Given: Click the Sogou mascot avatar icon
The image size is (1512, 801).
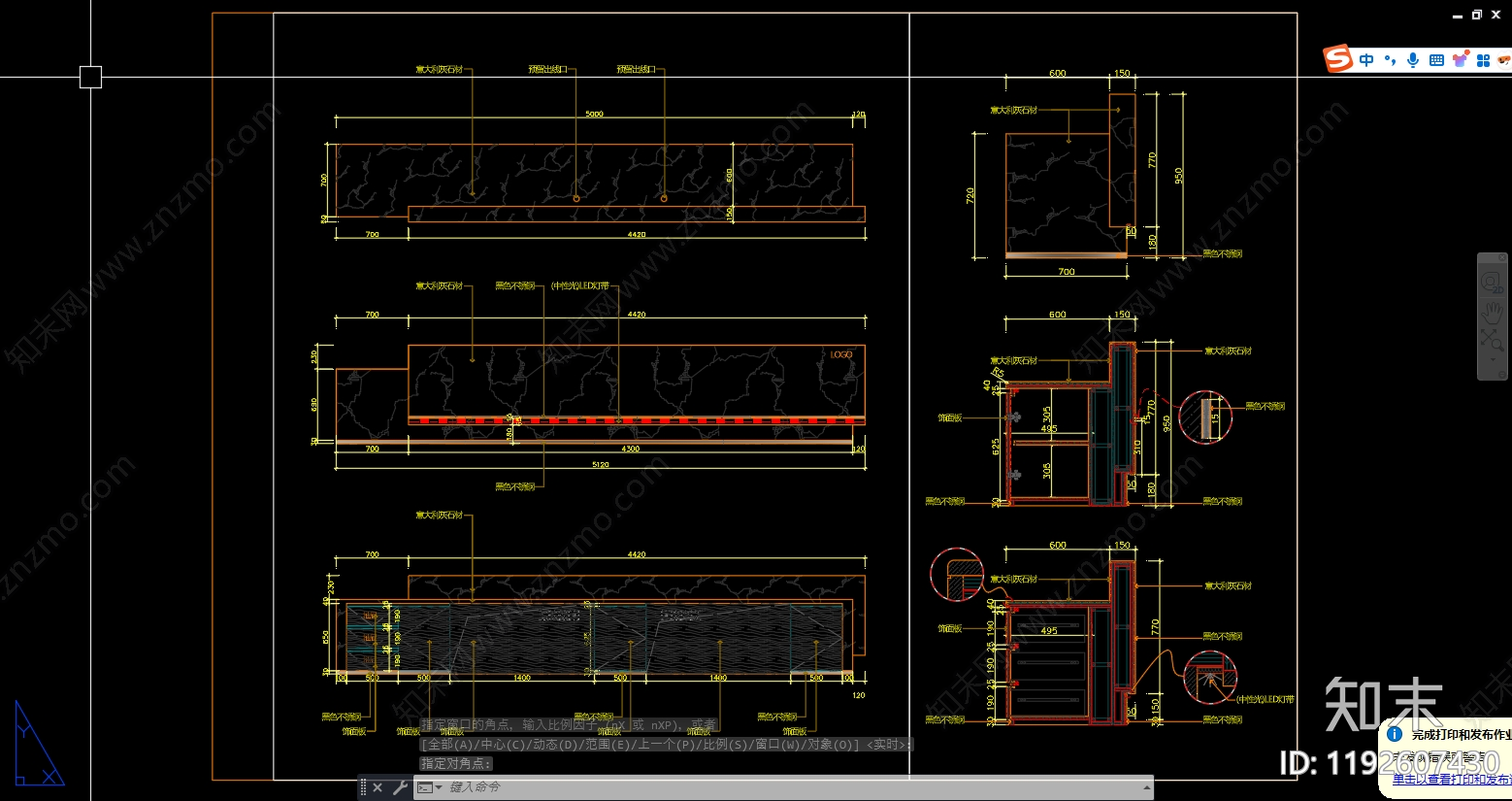Looking at the screenshot, I should coord(1504,60).
